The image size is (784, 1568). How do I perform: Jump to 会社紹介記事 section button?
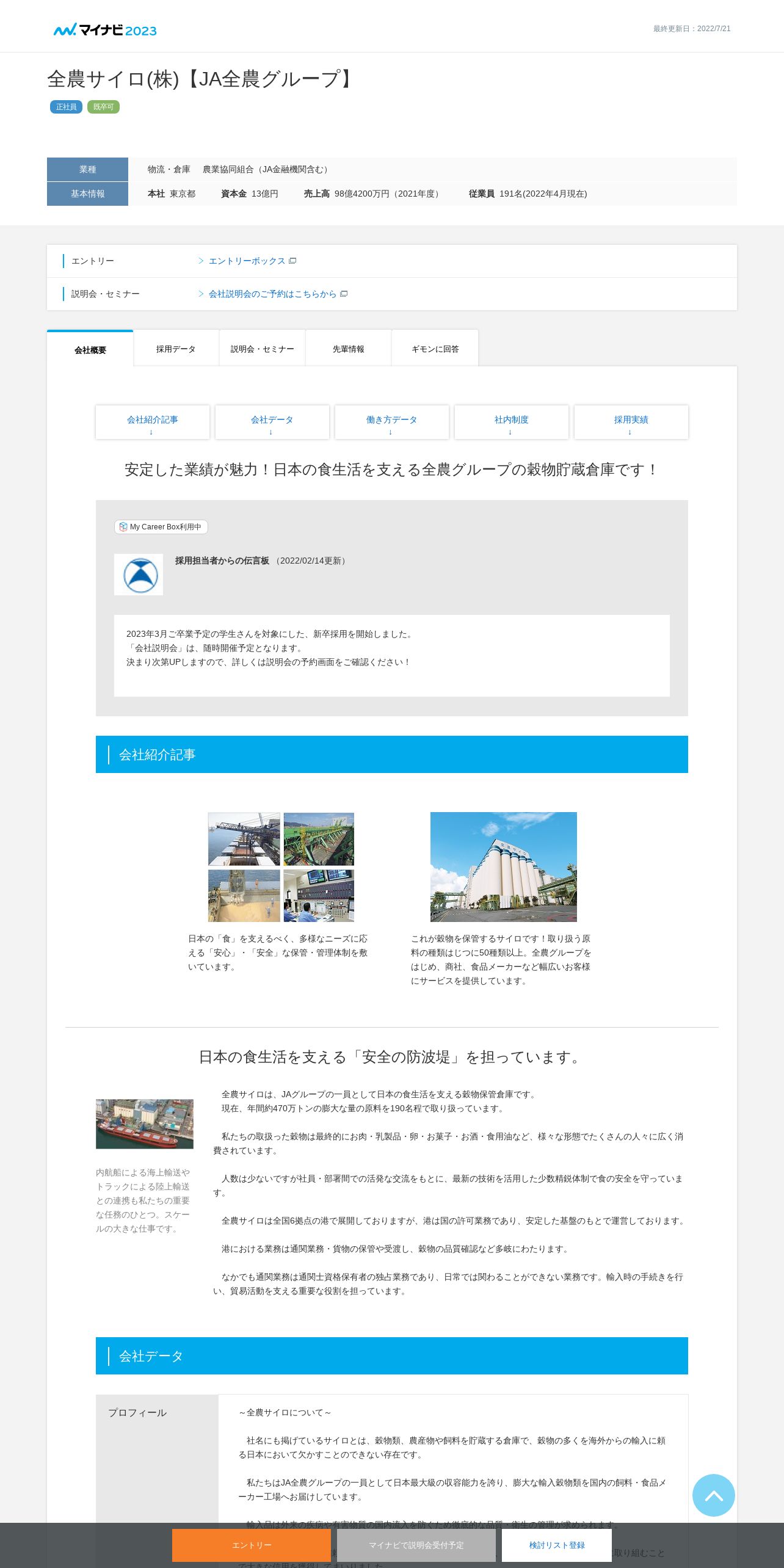[x=153, y=422]
